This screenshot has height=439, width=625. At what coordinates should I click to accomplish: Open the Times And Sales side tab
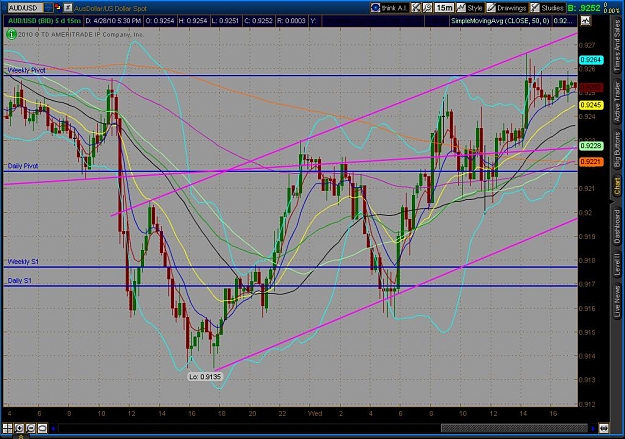point(617,46)
